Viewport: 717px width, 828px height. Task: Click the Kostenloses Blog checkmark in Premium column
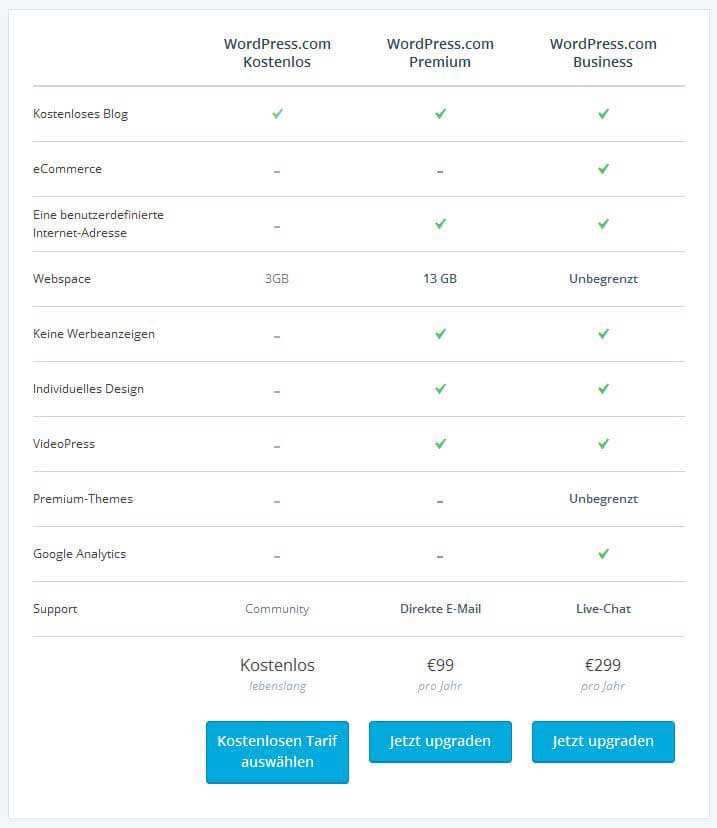point(440,114)
